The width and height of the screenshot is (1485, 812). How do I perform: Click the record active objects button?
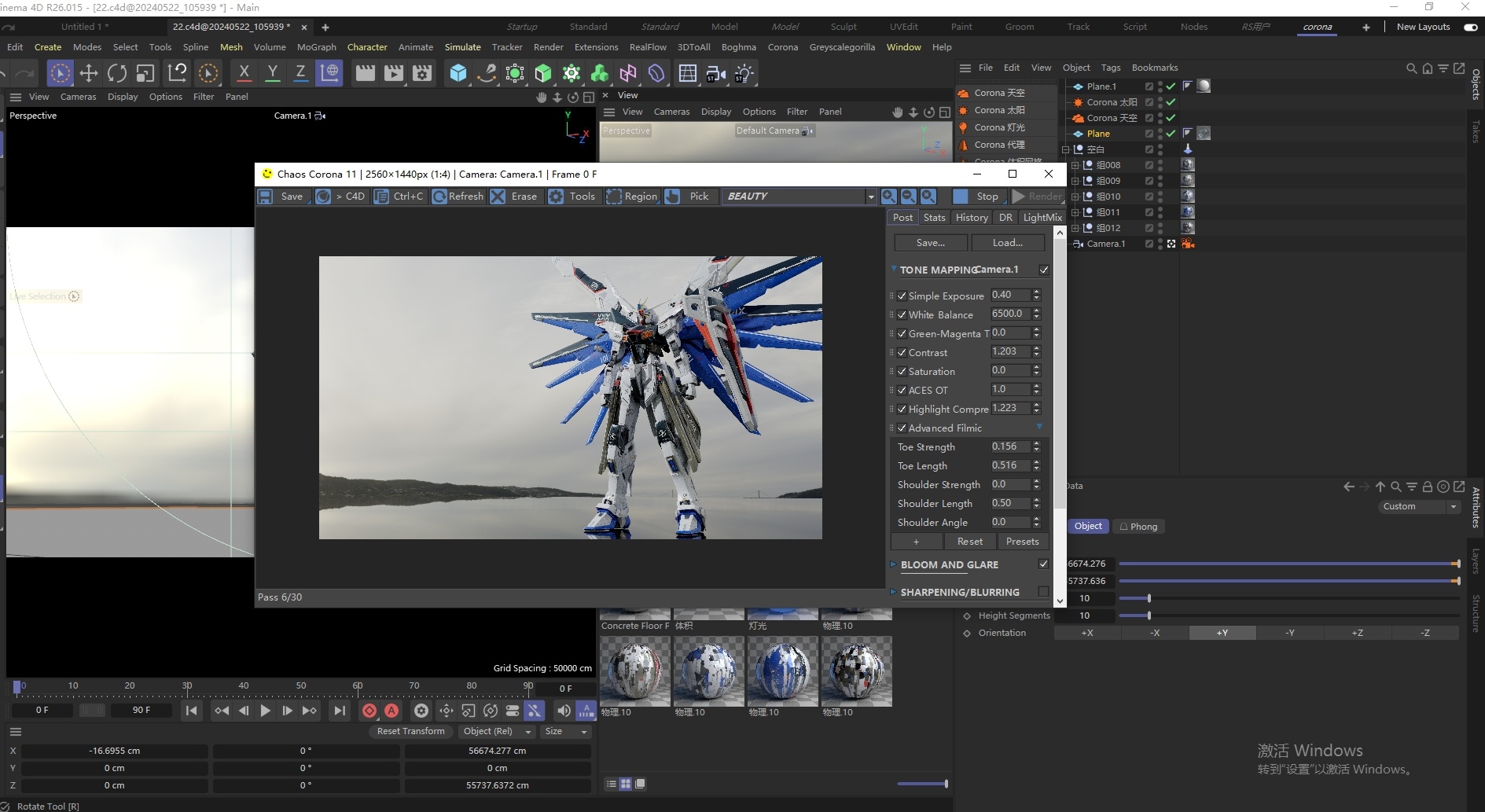coord(369,711)
